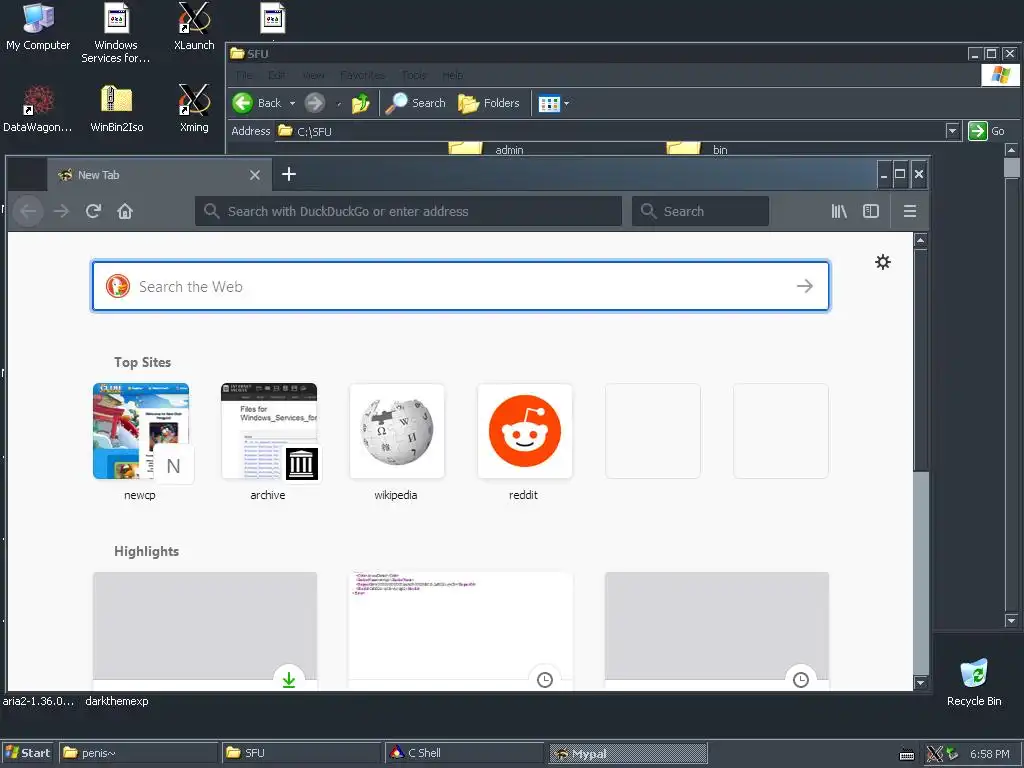Select the New Tab browser tab
The image size is (1024, 768).
pos(159,175)
